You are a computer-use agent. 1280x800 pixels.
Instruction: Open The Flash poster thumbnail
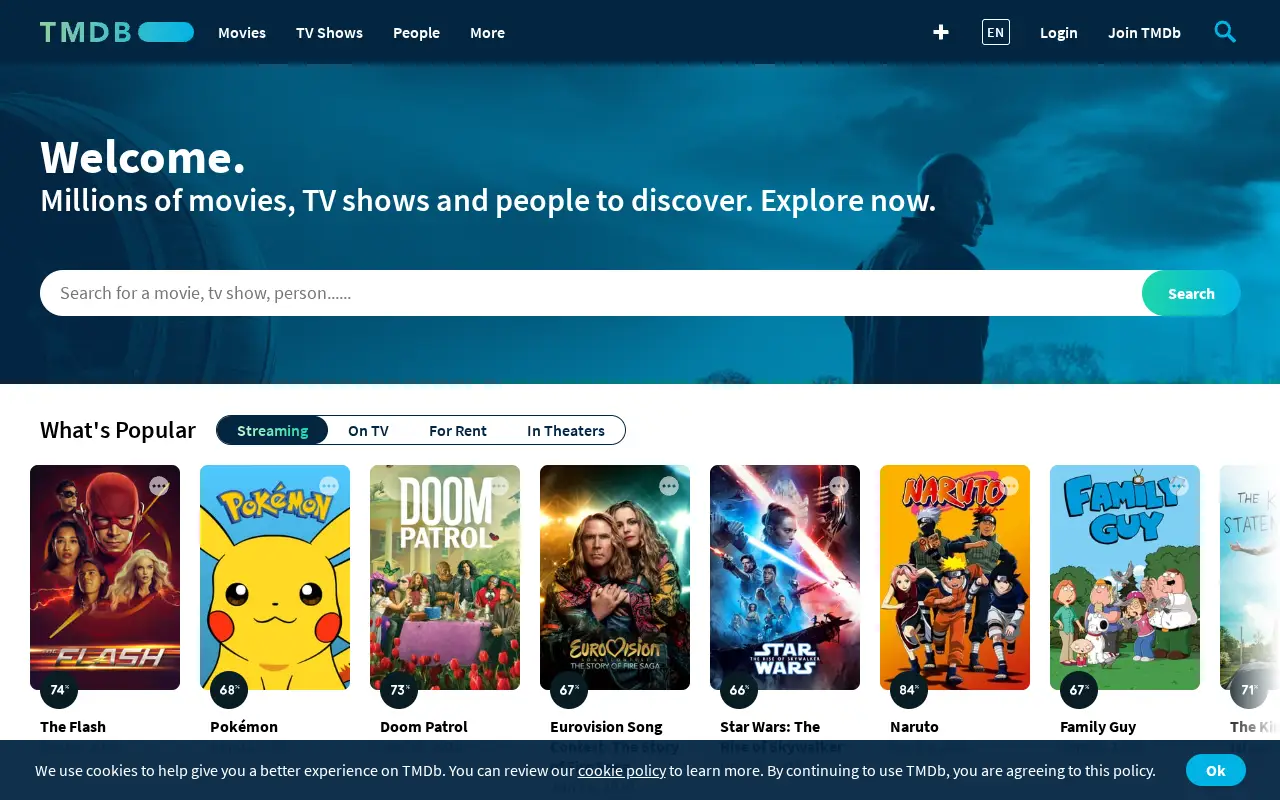105,577
